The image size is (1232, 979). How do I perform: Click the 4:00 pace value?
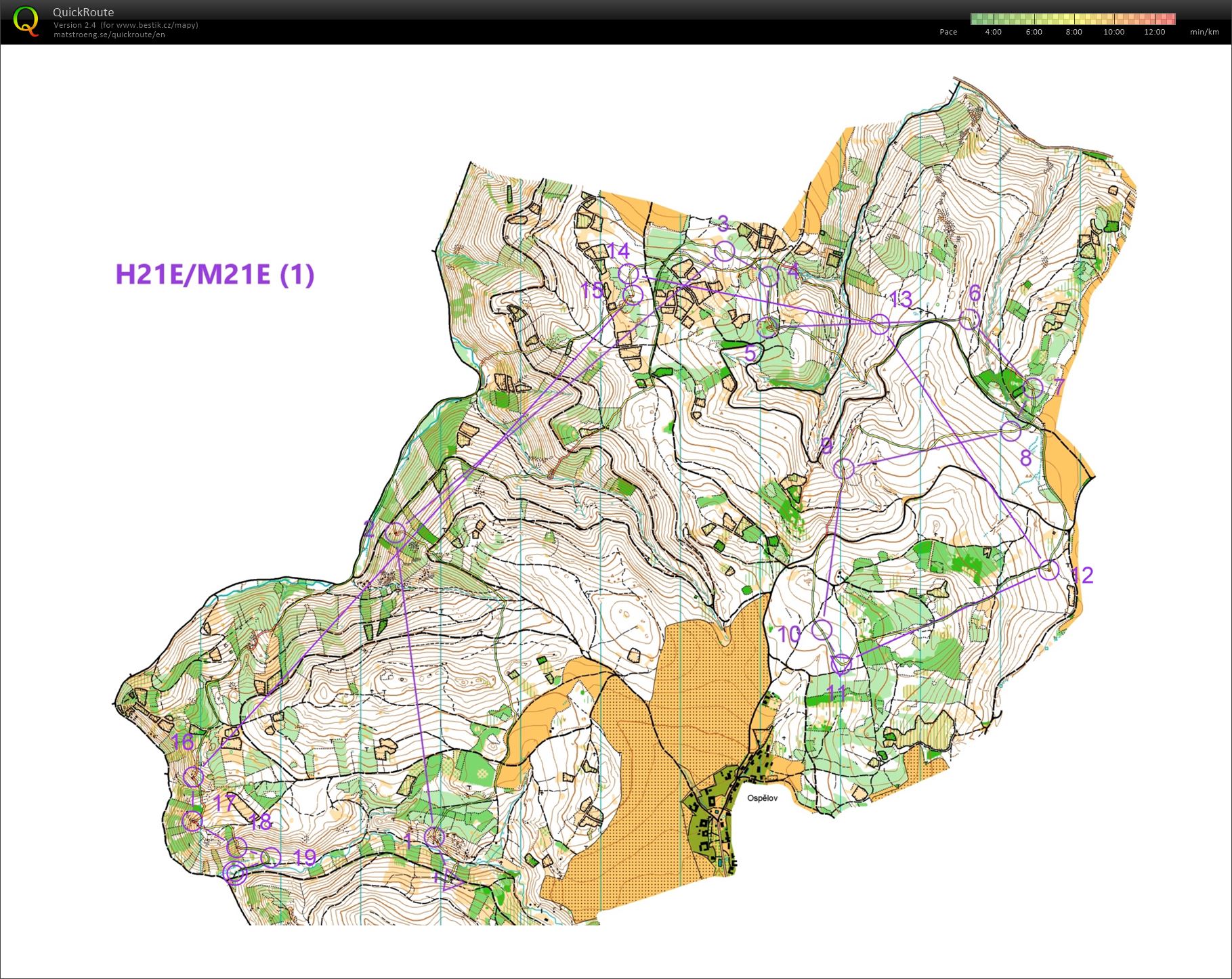(x=993, y=32)
